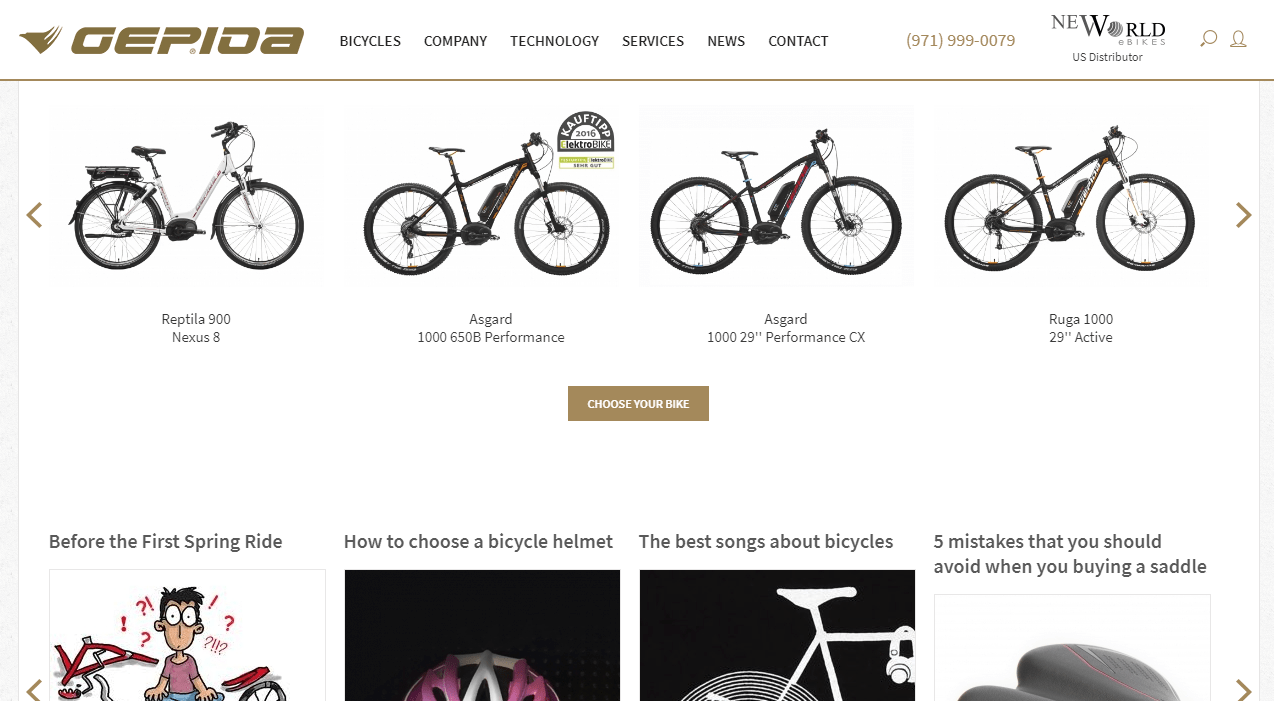Viewport: 1274px width, 701px height.
Task: Show previous bikes with left carousel arrow
Action: [34, 215]
